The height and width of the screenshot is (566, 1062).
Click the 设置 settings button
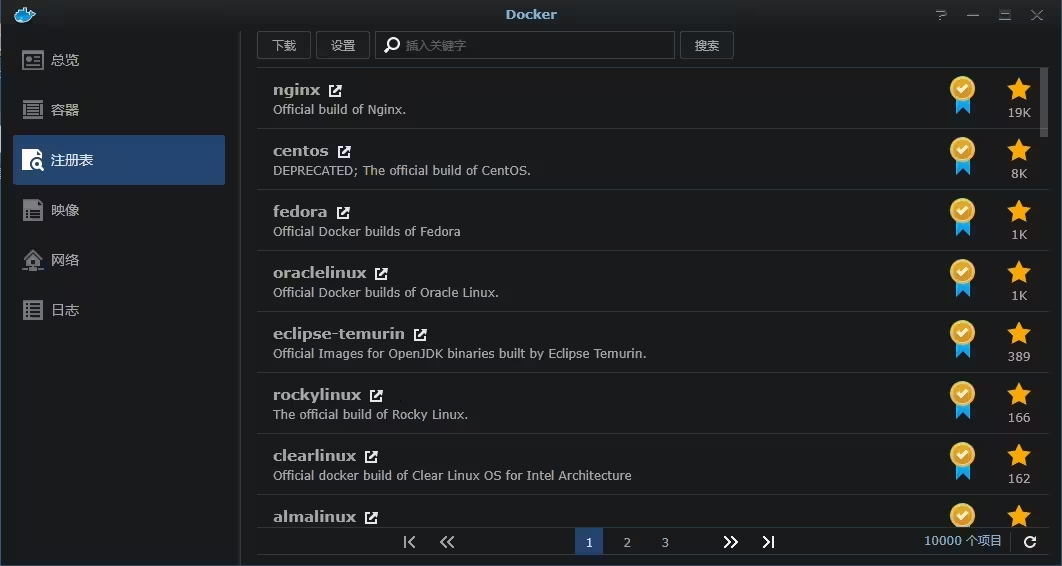343,46
